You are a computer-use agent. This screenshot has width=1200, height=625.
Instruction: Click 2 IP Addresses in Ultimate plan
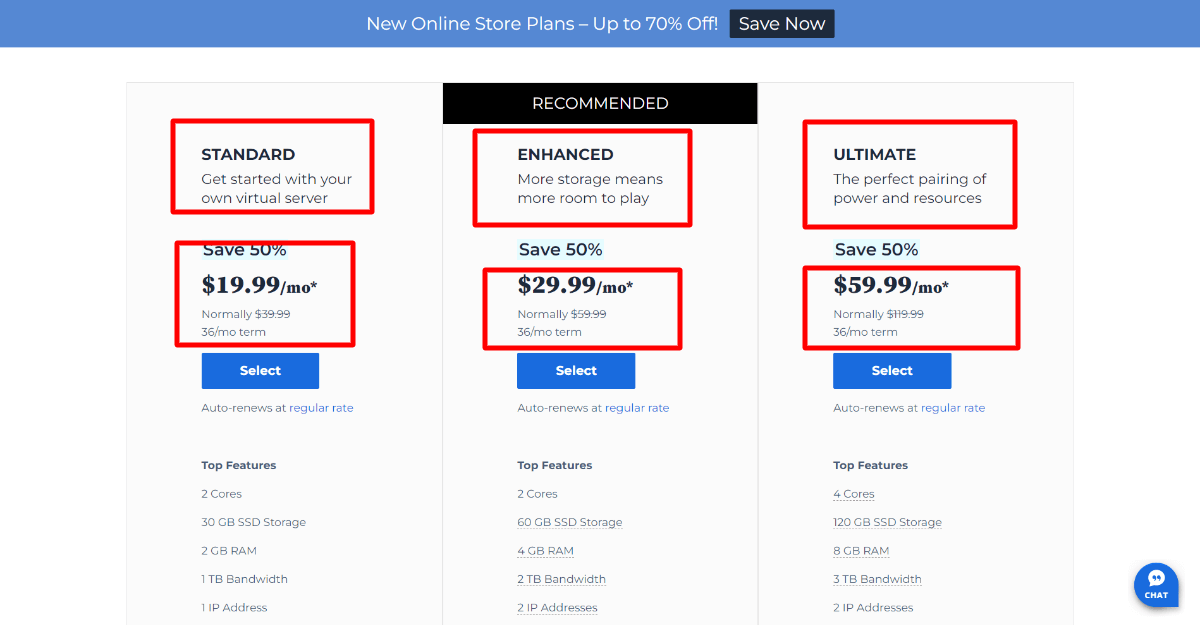(x=873, y=608)
